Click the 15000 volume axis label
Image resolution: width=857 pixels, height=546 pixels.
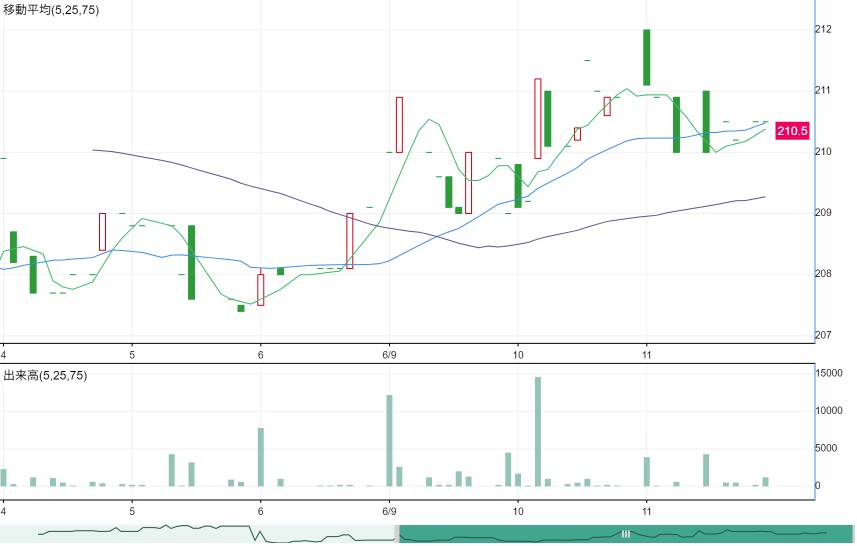[829, 373]
